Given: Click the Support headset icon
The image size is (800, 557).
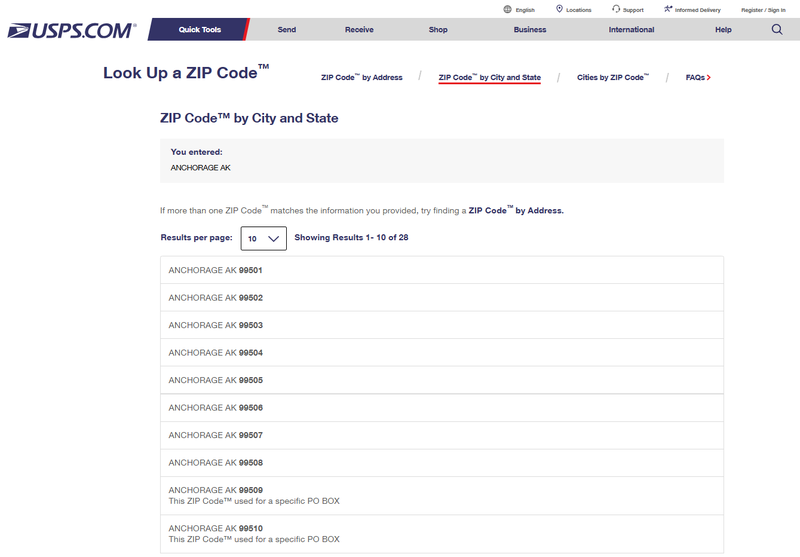Looking at the screenshot, I should click(616, 9).
